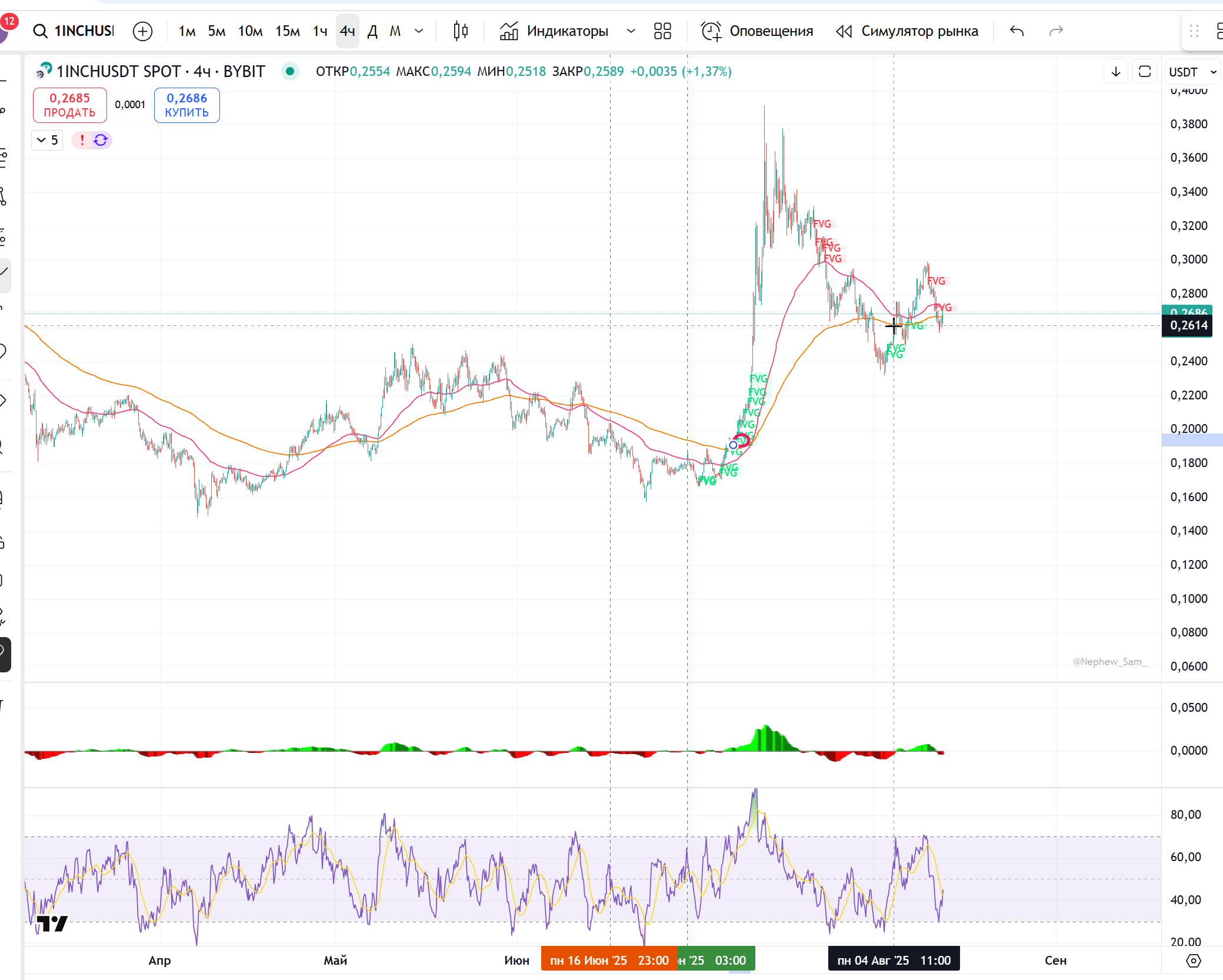
Task: Toggle the maximize chart rectangle button
Action: coord(1145,72)
